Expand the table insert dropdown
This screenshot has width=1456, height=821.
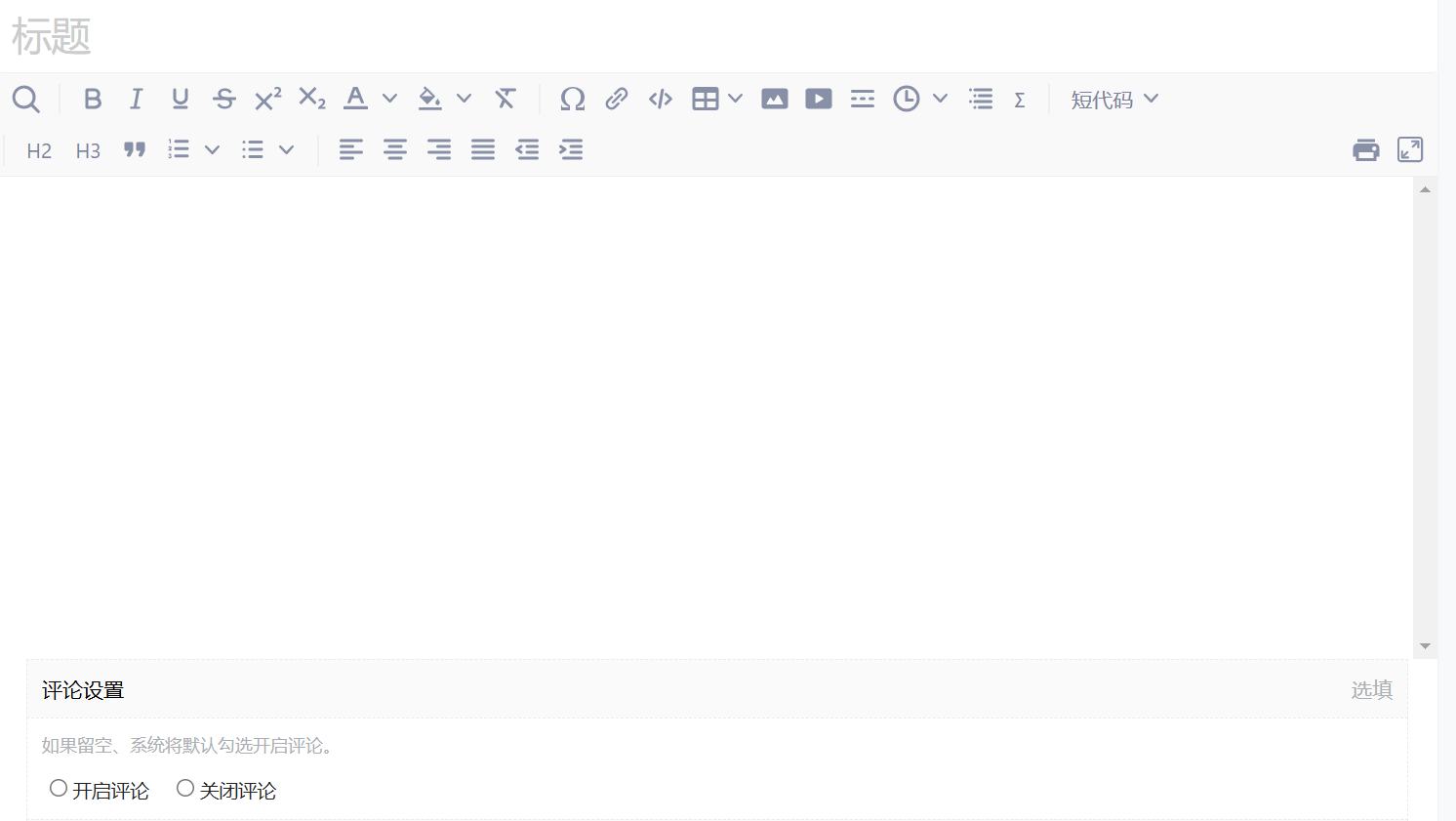pyautogui.click(x=736, y=99)
